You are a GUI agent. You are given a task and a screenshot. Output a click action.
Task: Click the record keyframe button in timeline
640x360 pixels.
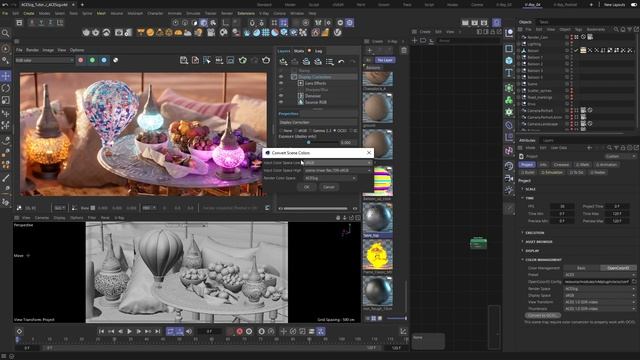[x=240, y=331]
